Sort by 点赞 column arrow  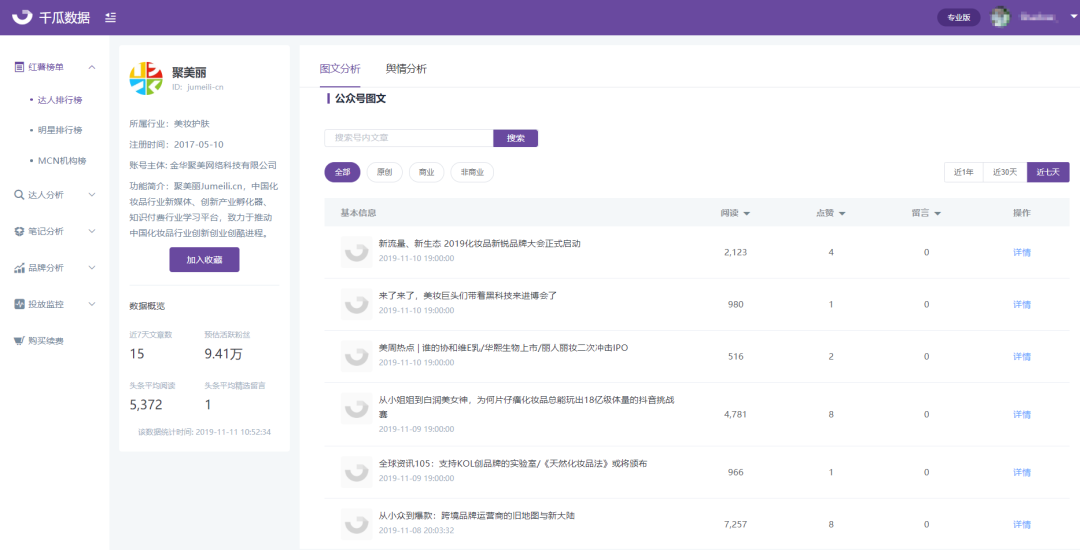(842, 213)
